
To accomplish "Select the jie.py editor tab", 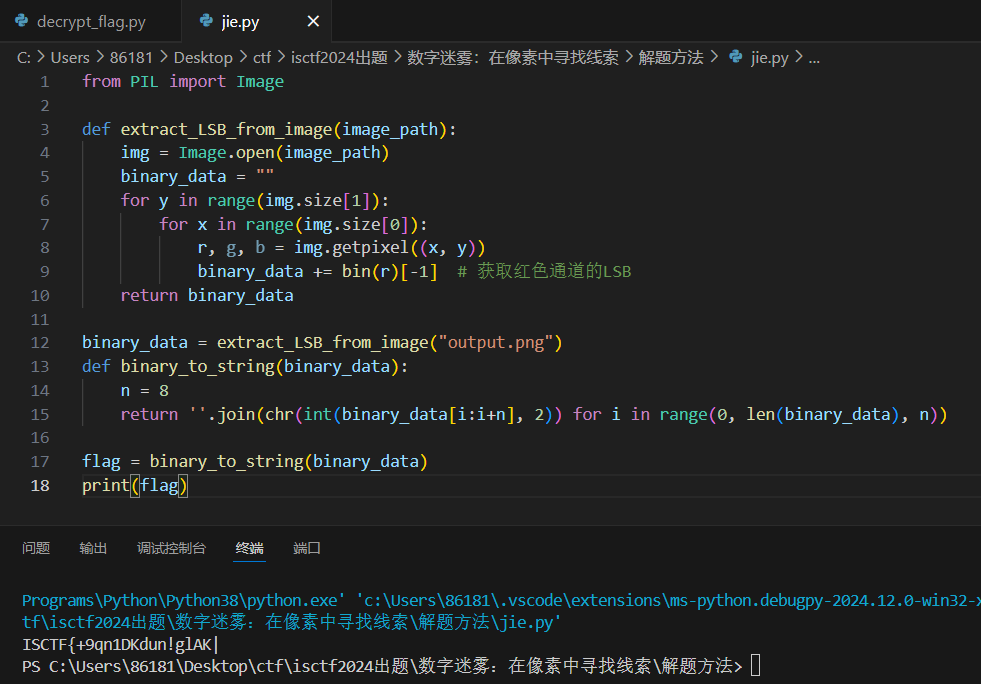I will (240, 22).
